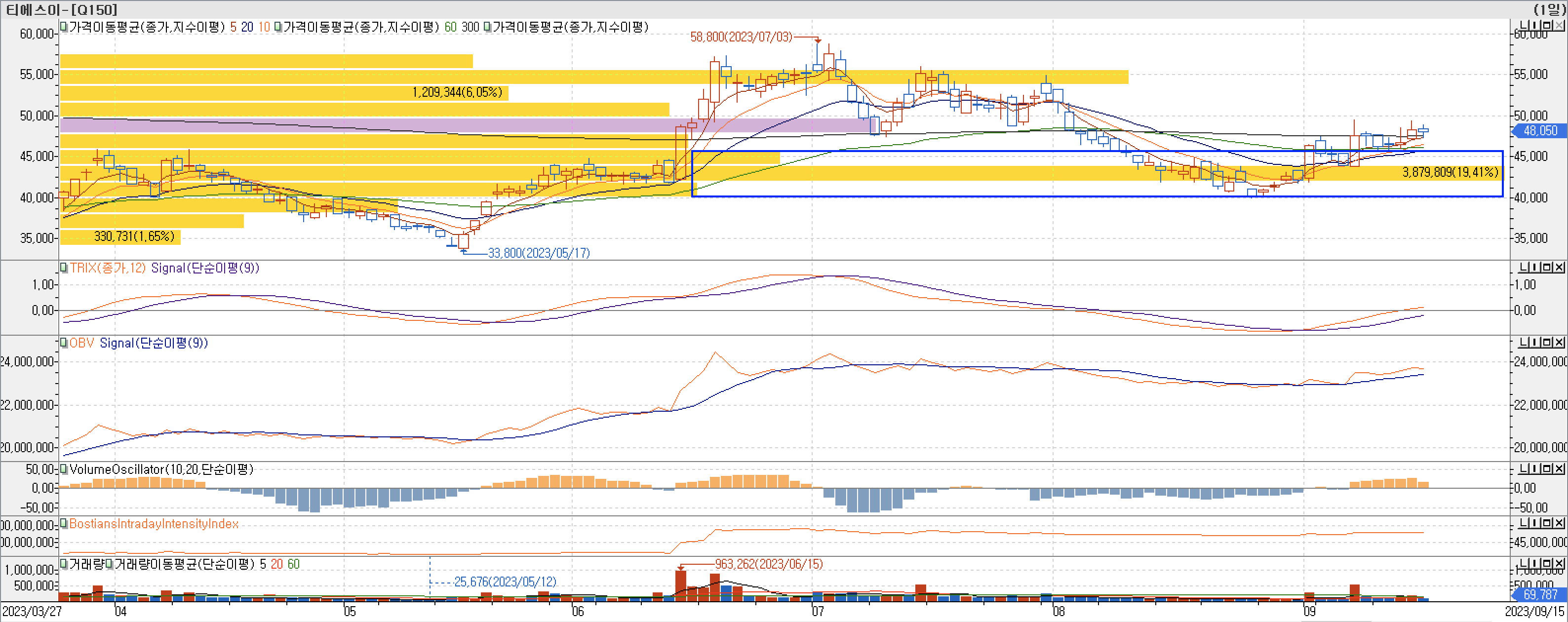Click the 58,800 high price marker
Screen dimensions: 1568x622
(x=741, y=37)
